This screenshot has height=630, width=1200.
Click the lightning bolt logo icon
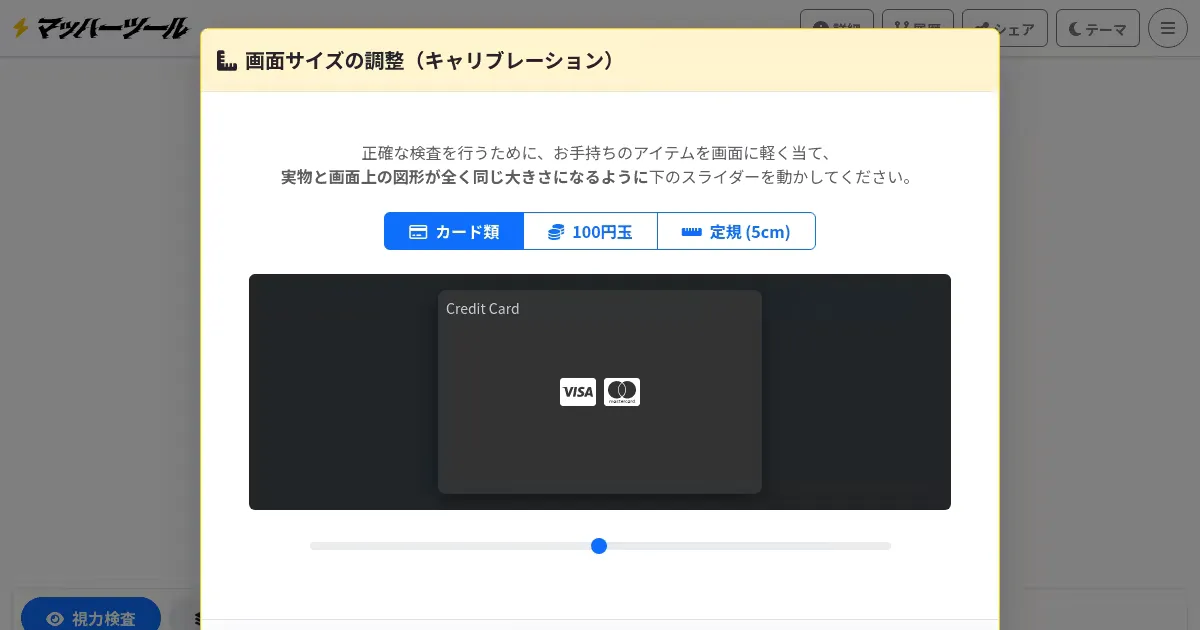click(x=20, y=28)
